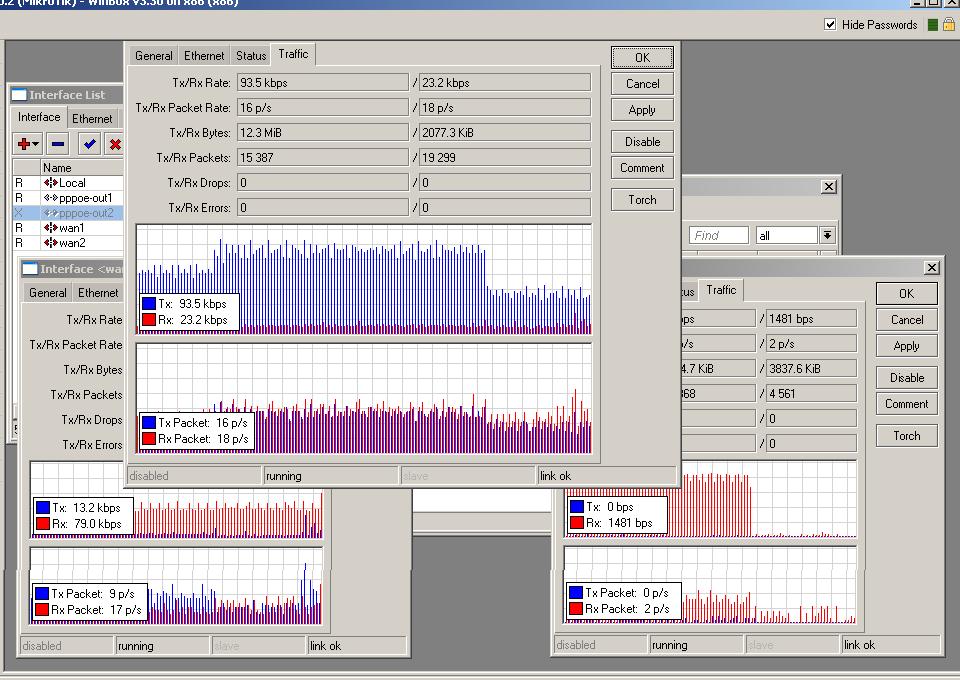Click Apply in the front dialog
Image resolution: width=960 pixels, height=680 pixels.
642,110
